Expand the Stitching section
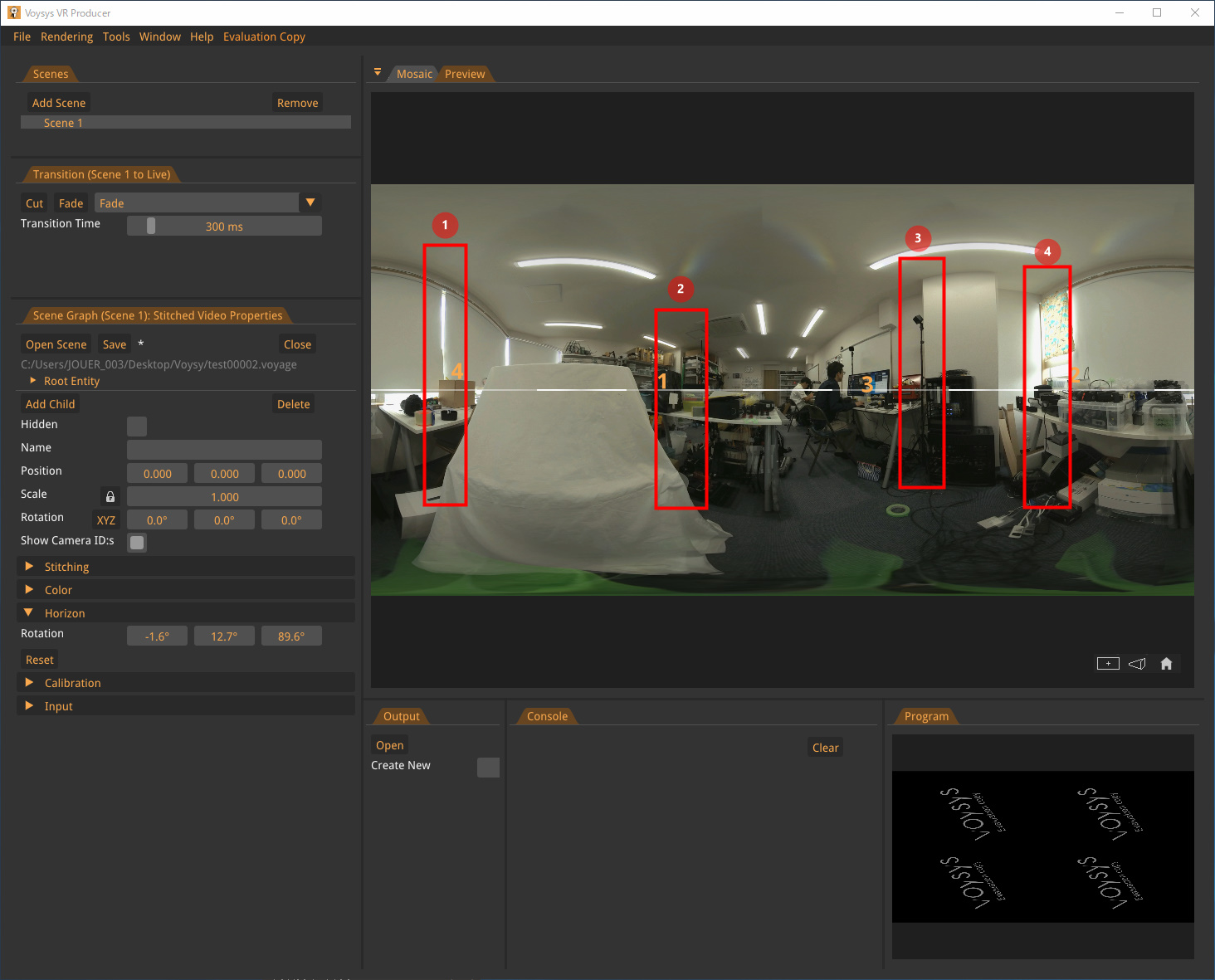Viewport: 1215px width, 980px height. click(65, 566)
